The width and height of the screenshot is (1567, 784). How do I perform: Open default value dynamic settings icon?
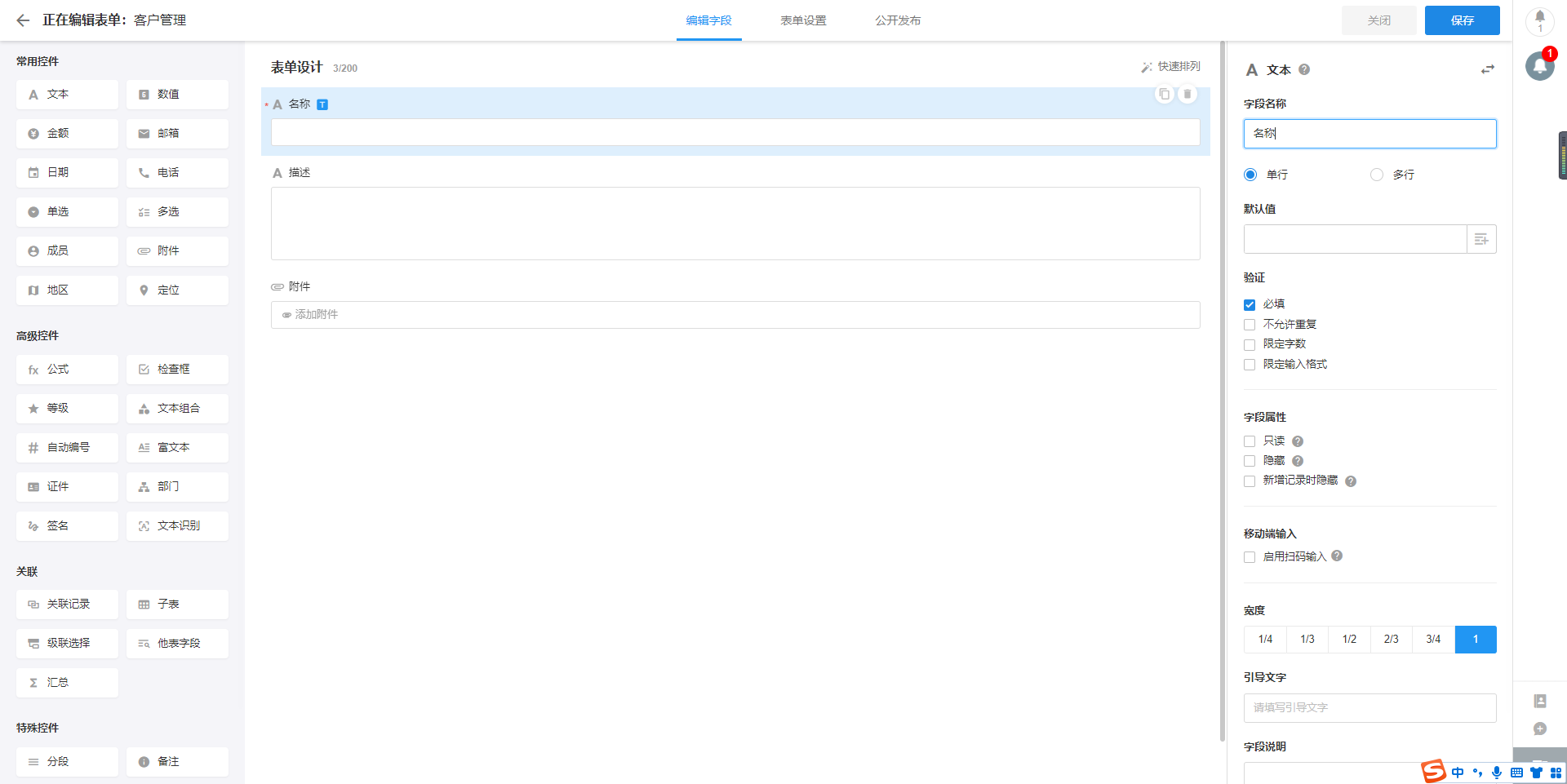click(1481, 239)
